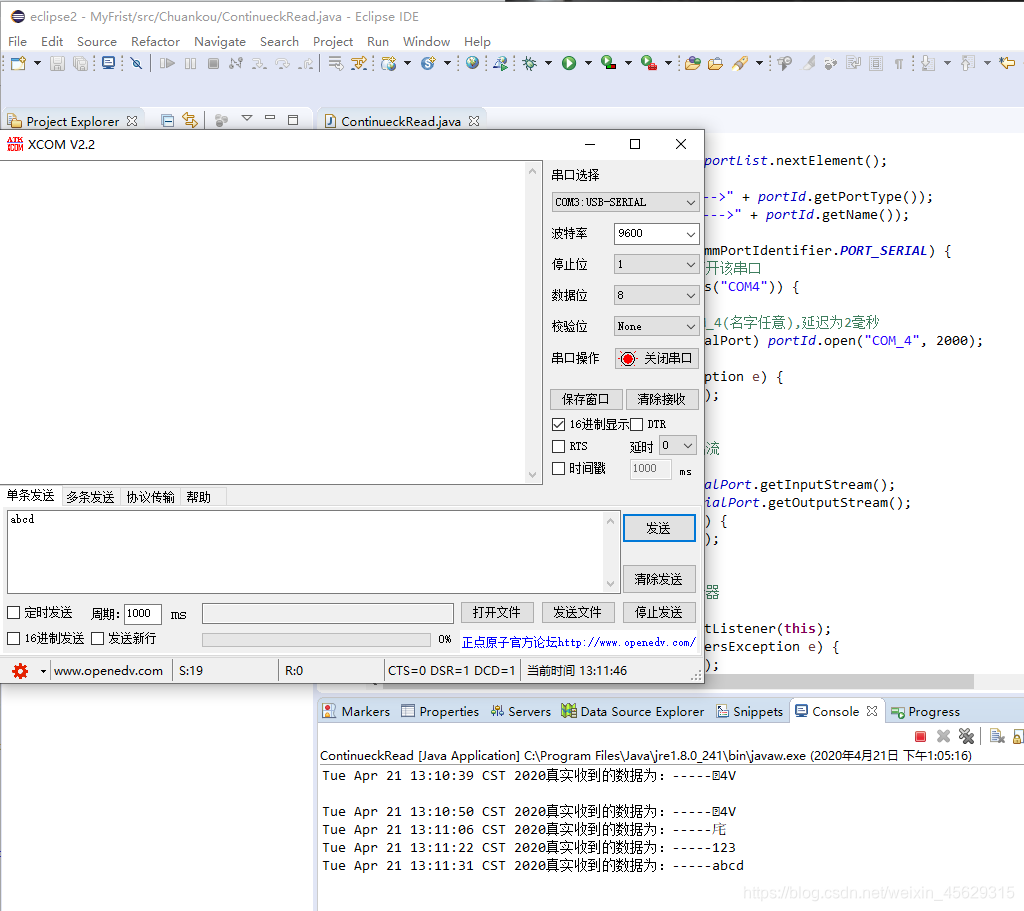This screenshot has height=911, width=1024.
Task: Open the 延时 delay dropdown showing 0
Action: tap(678, 445)
